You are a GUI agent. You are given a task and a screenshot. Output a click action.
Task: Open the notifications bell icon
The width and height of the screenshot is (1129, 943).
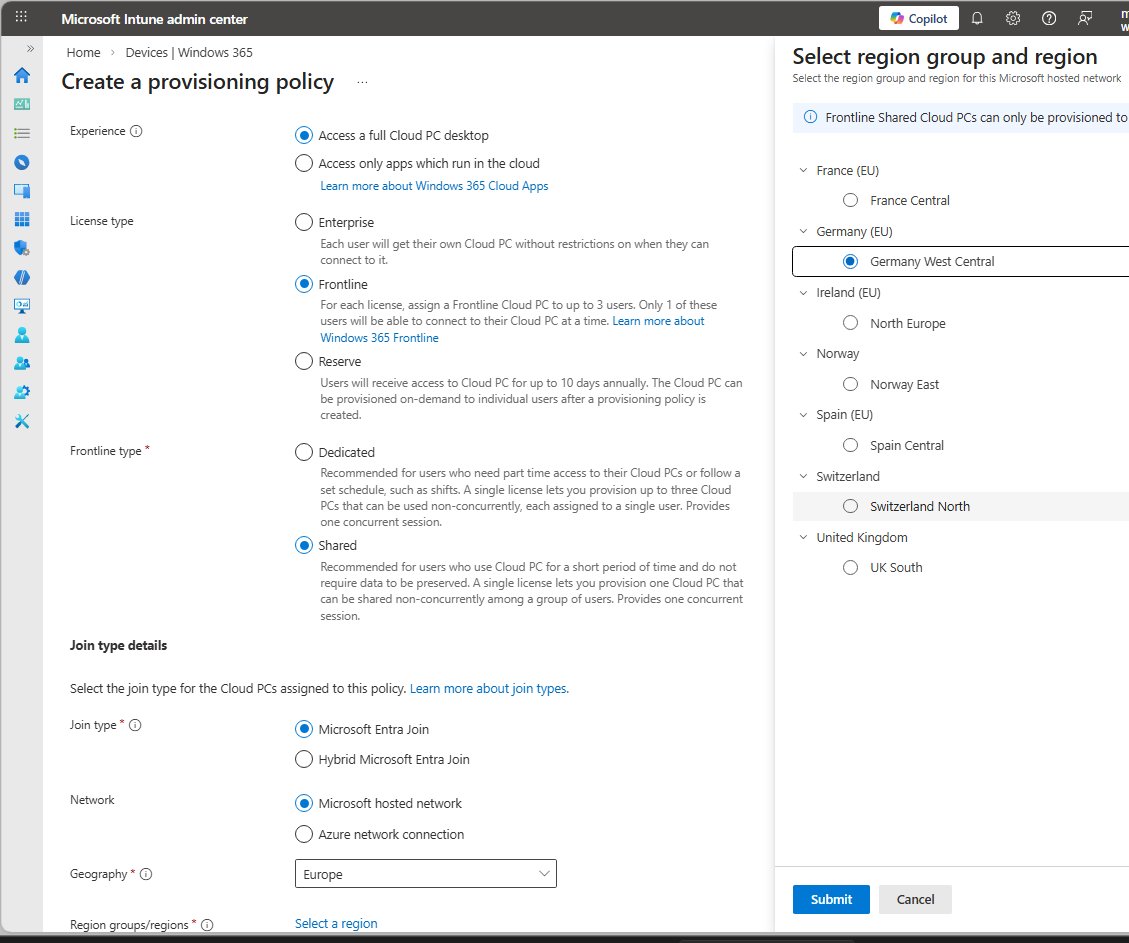click(x=978, y=18)
